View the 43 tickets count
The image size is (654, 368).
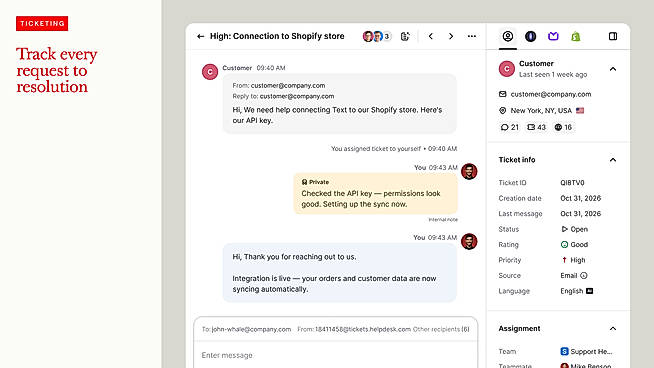pyautogui.click(x=536, y=127)
